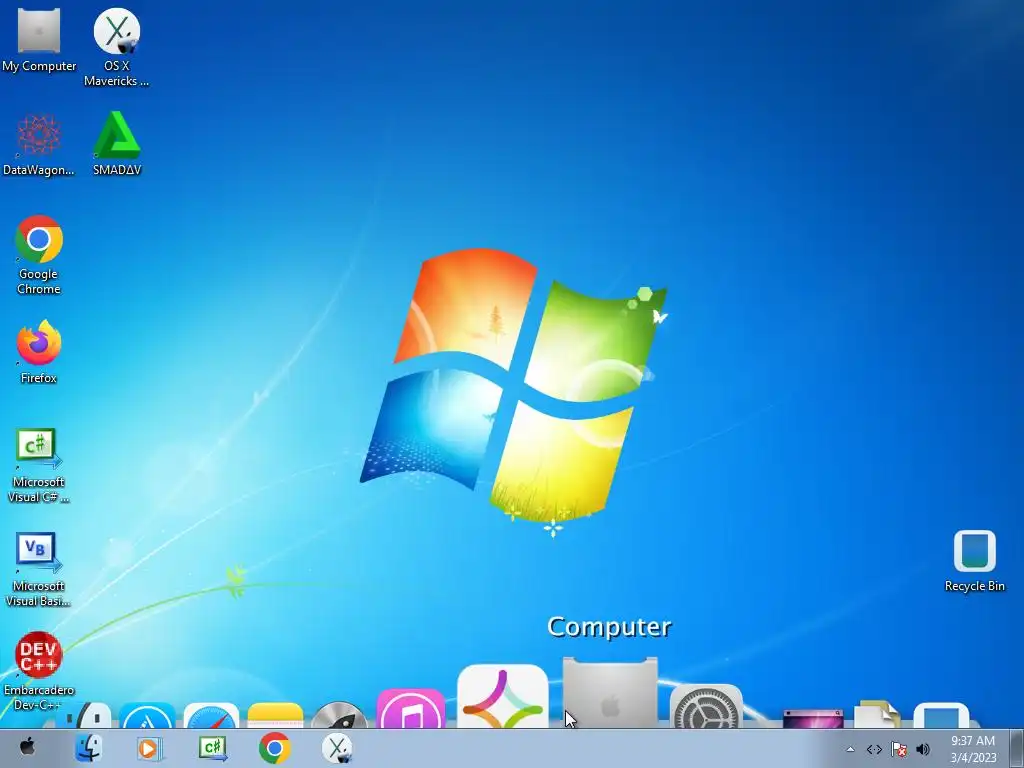
Task: Open the Finder icon on the taskbar
Action: tap(88, 748)
